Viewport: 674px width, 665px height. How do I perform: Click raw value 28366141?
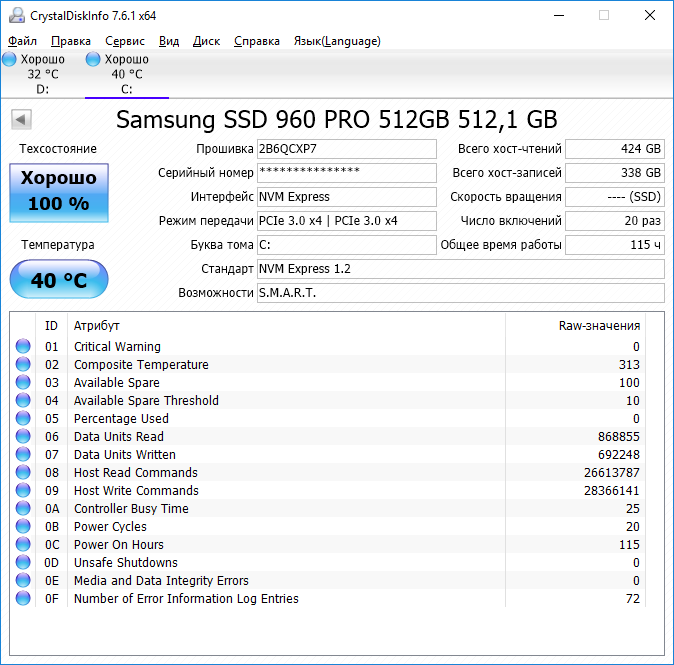pyautogui.click(x=612, y=490)
